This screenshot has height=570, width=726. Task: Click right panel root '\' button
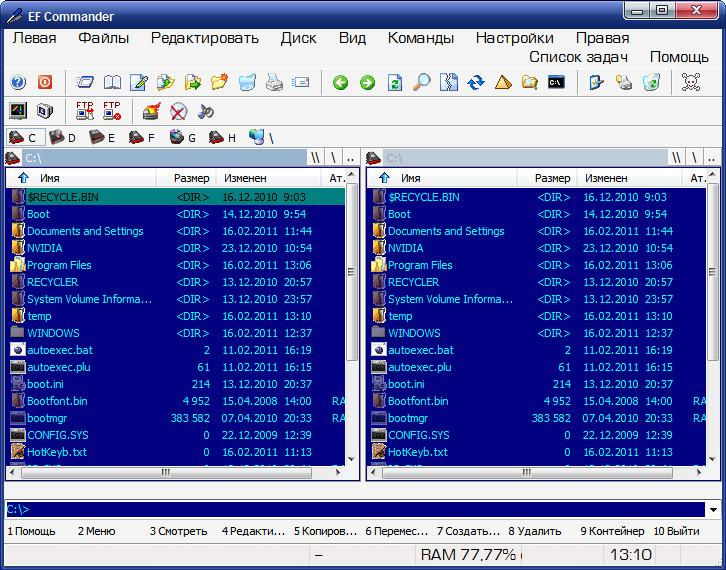[x=694, y=158]
